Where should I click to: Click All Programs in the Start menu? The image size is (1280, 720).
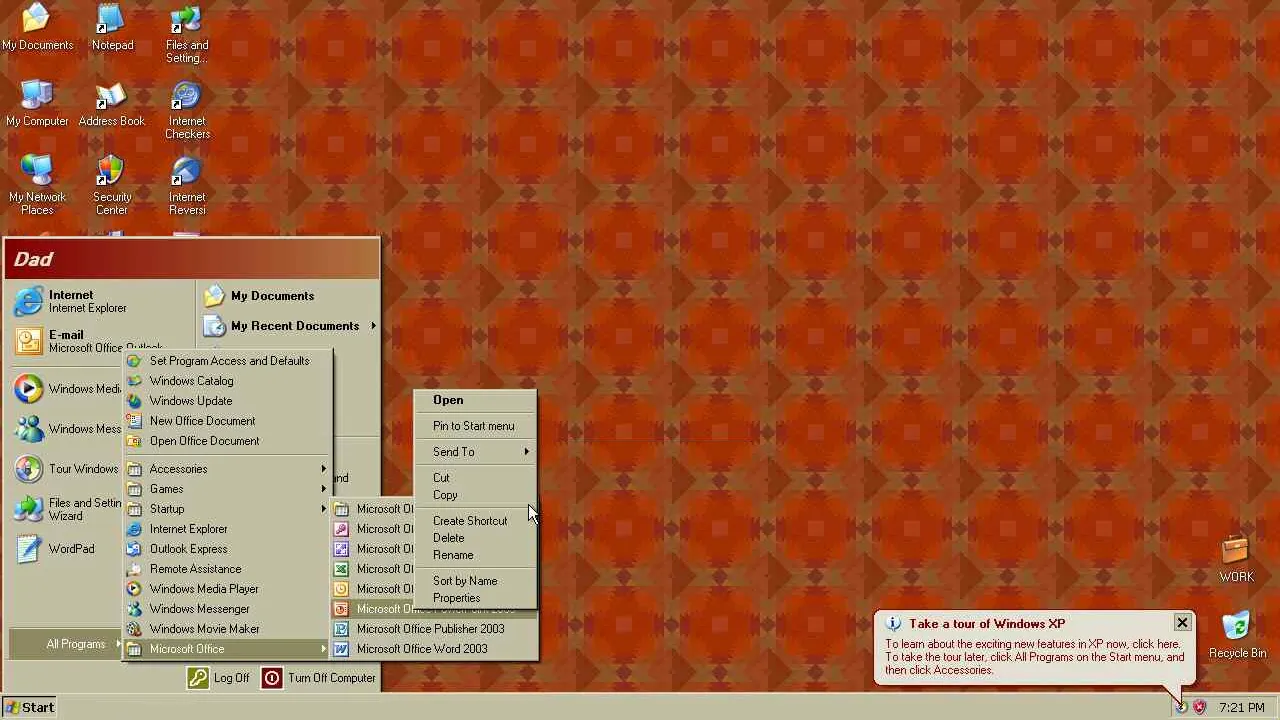coord(66,644)
